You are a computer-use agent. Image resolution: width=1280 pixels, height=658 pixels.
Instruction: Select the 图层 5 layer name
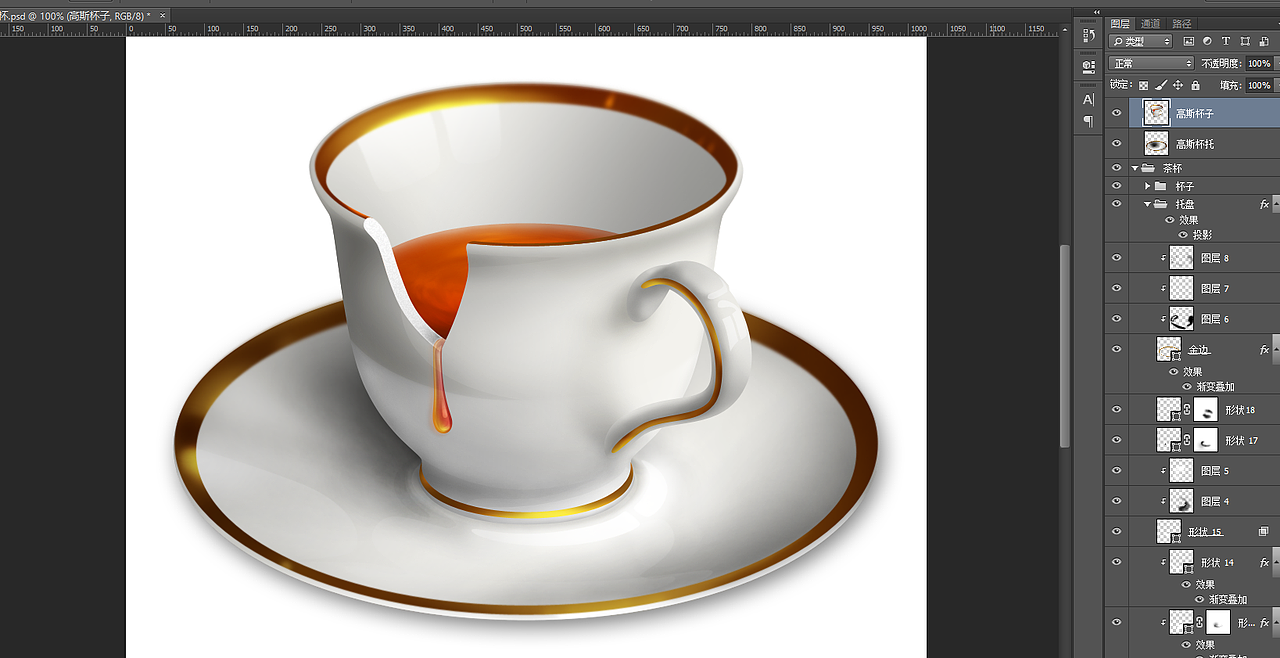coord(1215,471)
